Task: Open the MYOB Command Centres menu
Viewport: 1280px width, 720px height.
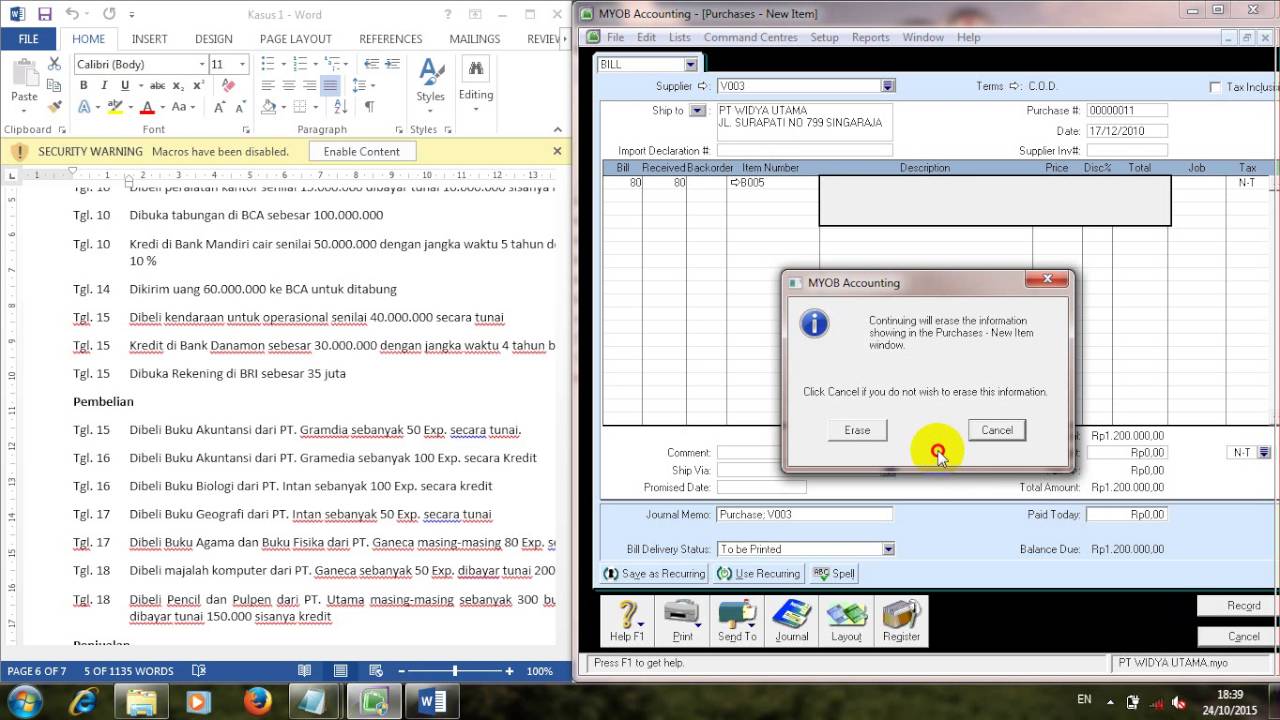Action: pyautogui.click(x=751, y=37)
